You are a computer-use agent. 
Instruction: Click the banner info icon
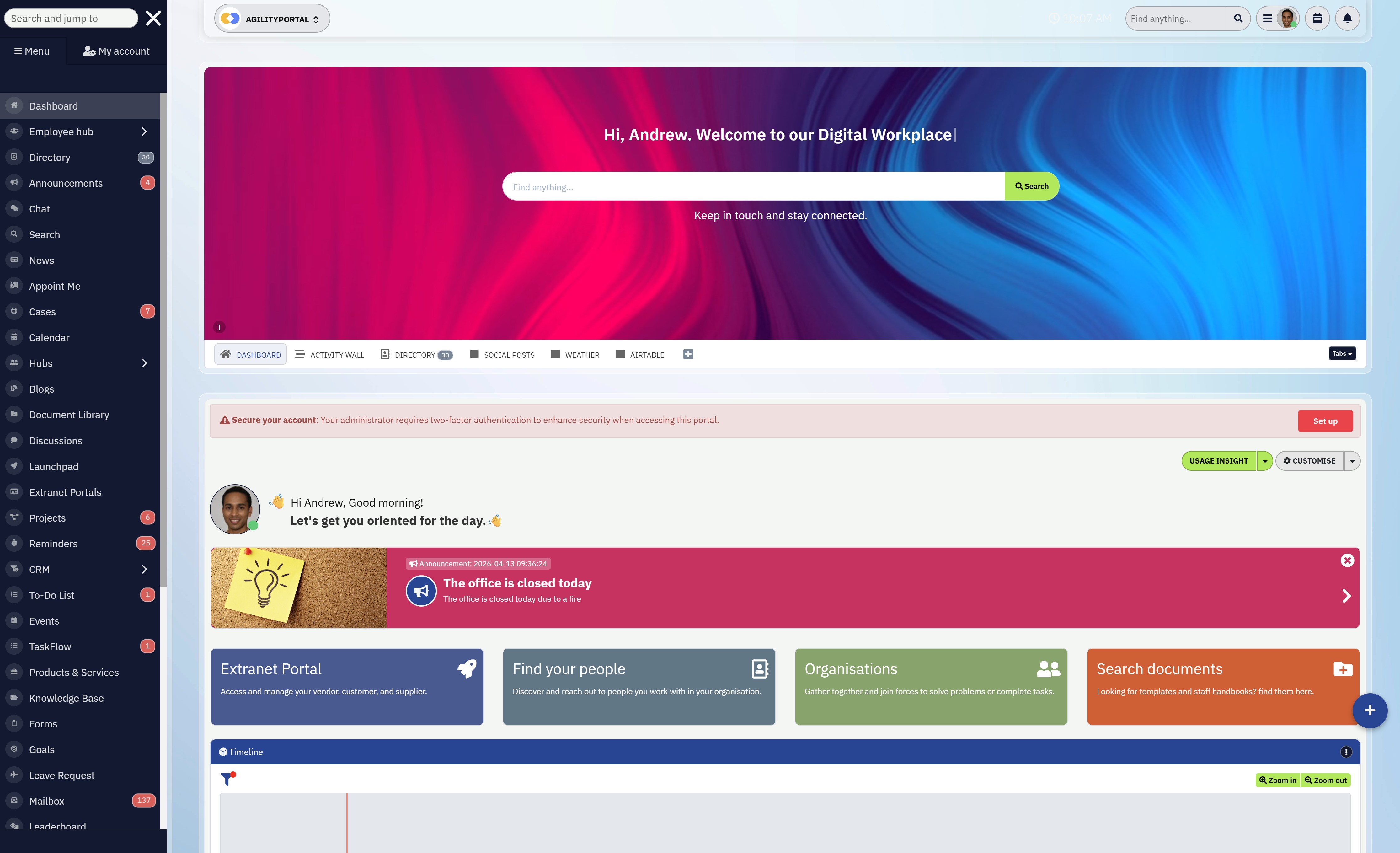point(219,327)
